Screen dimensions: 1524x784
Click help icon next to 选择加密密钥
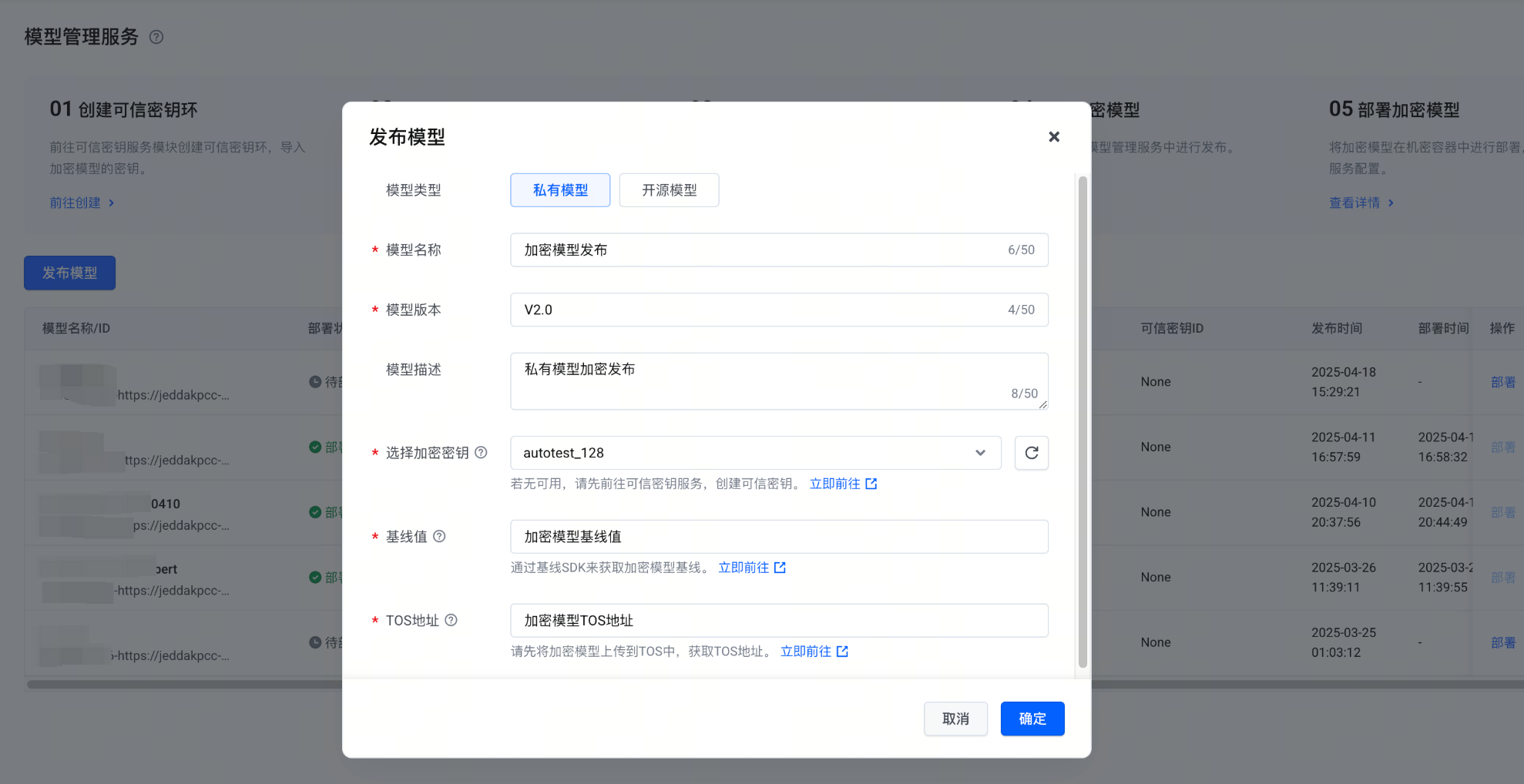point(481,453)
